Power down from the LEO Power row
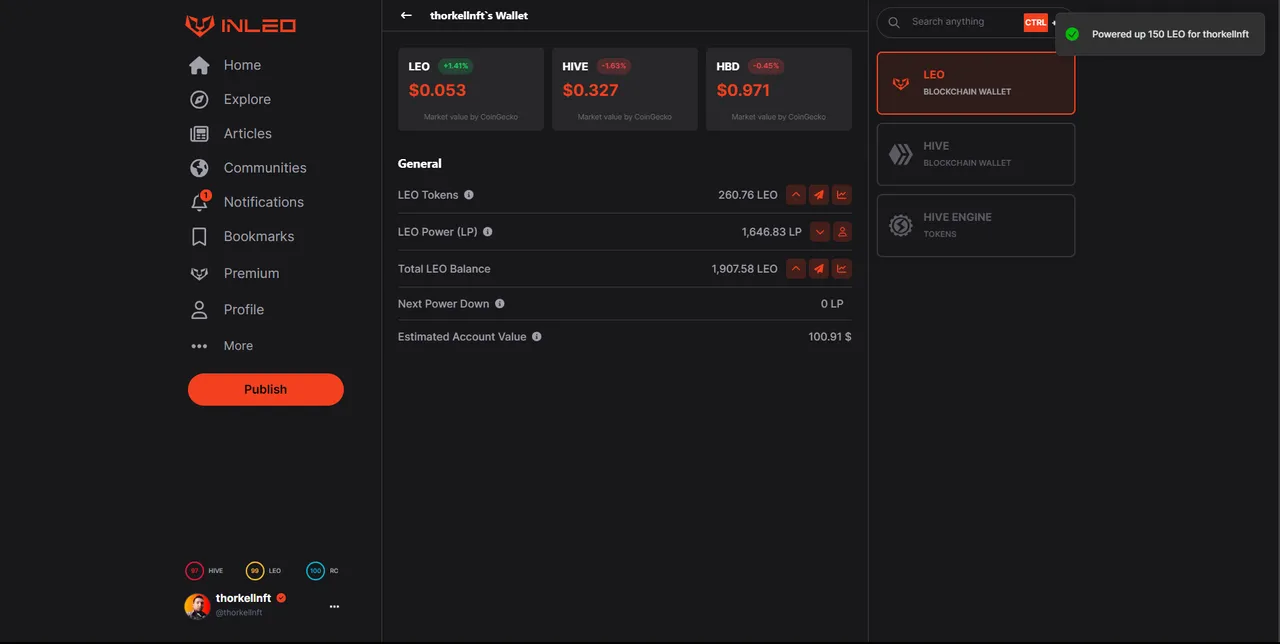1280x644 pixels. pyautogui.click(x=820, y=231)
